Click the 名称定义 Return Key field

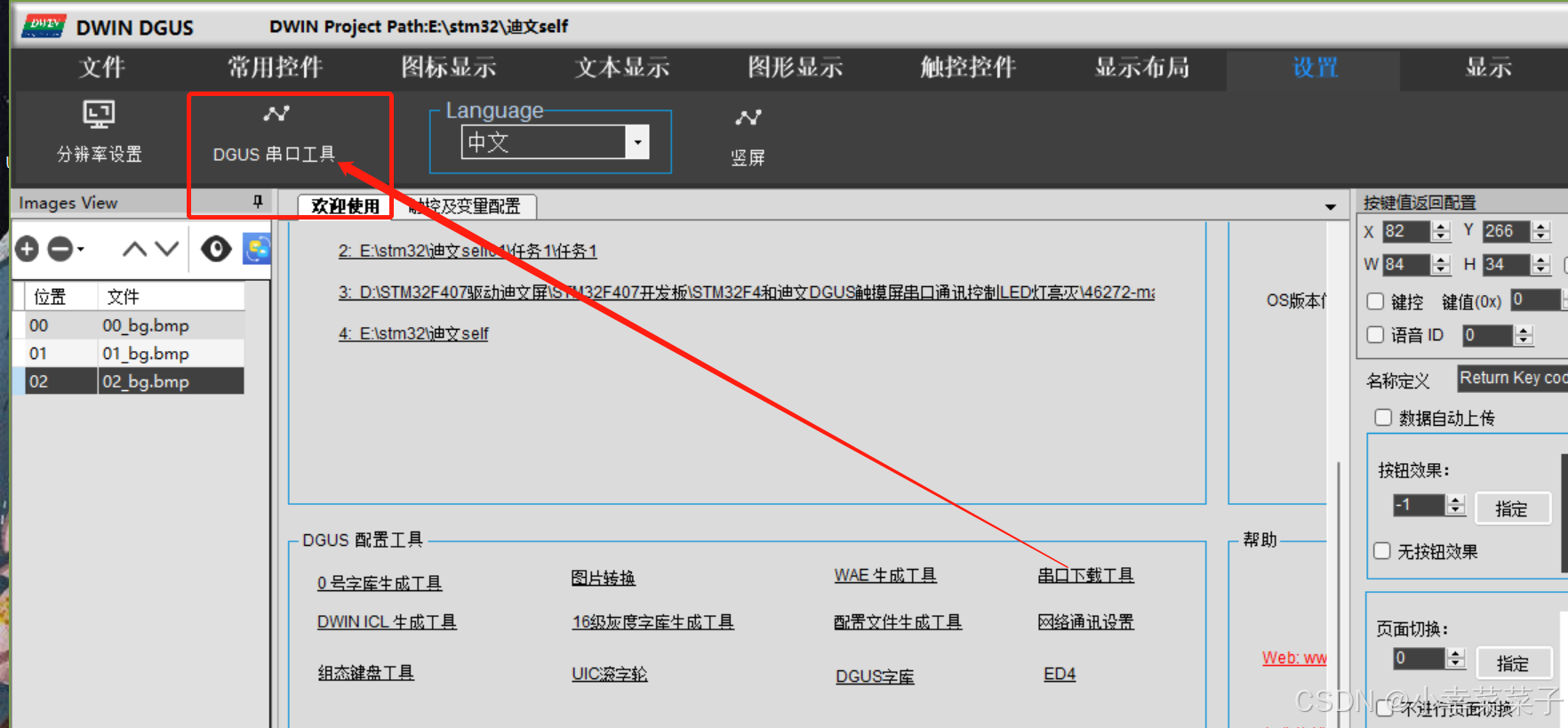(1512, 378)
